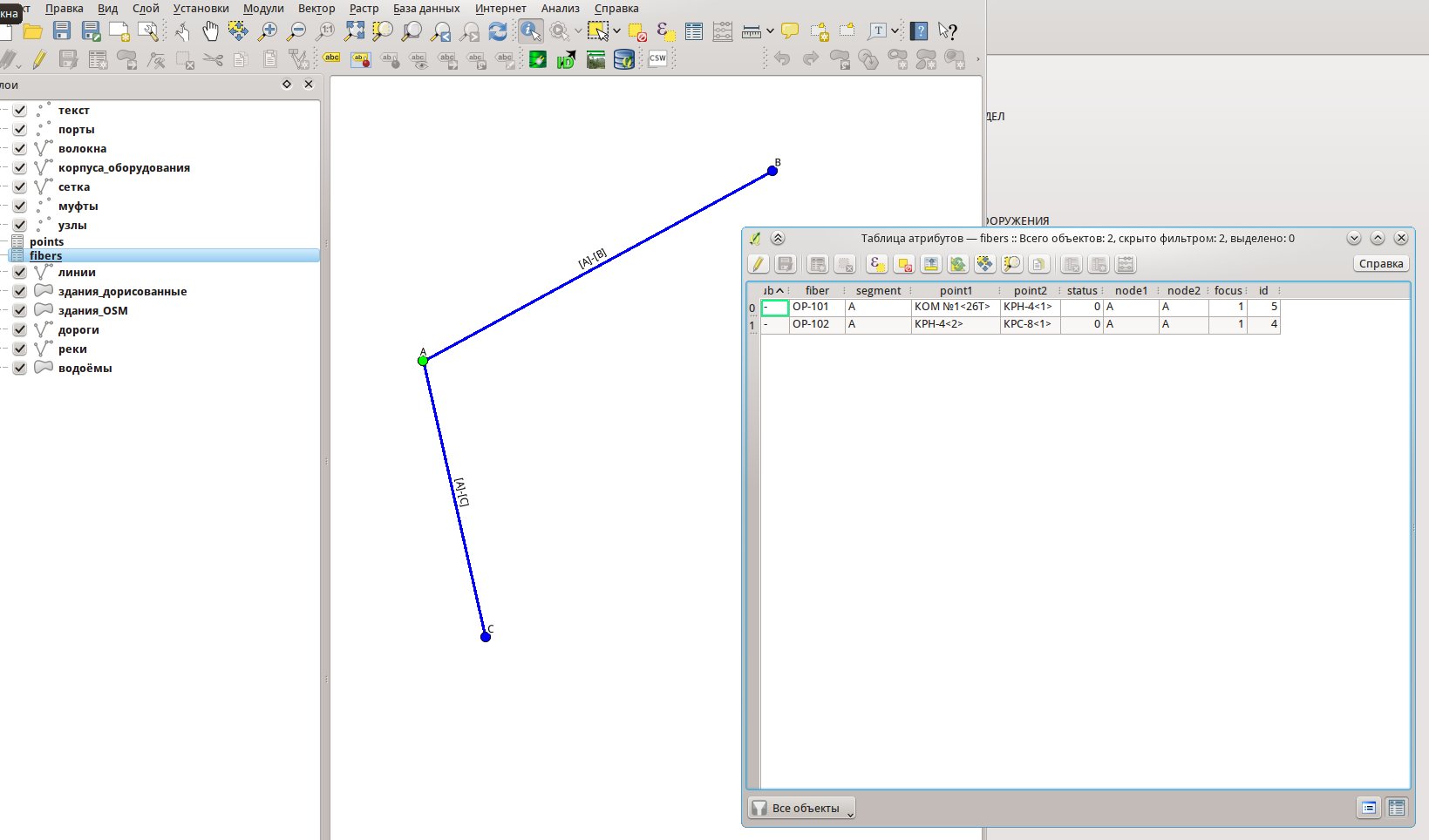Screen dimensions: 1429x840
Task: Zoom map to selected rows in attribute table
Action: point(1012,264)
